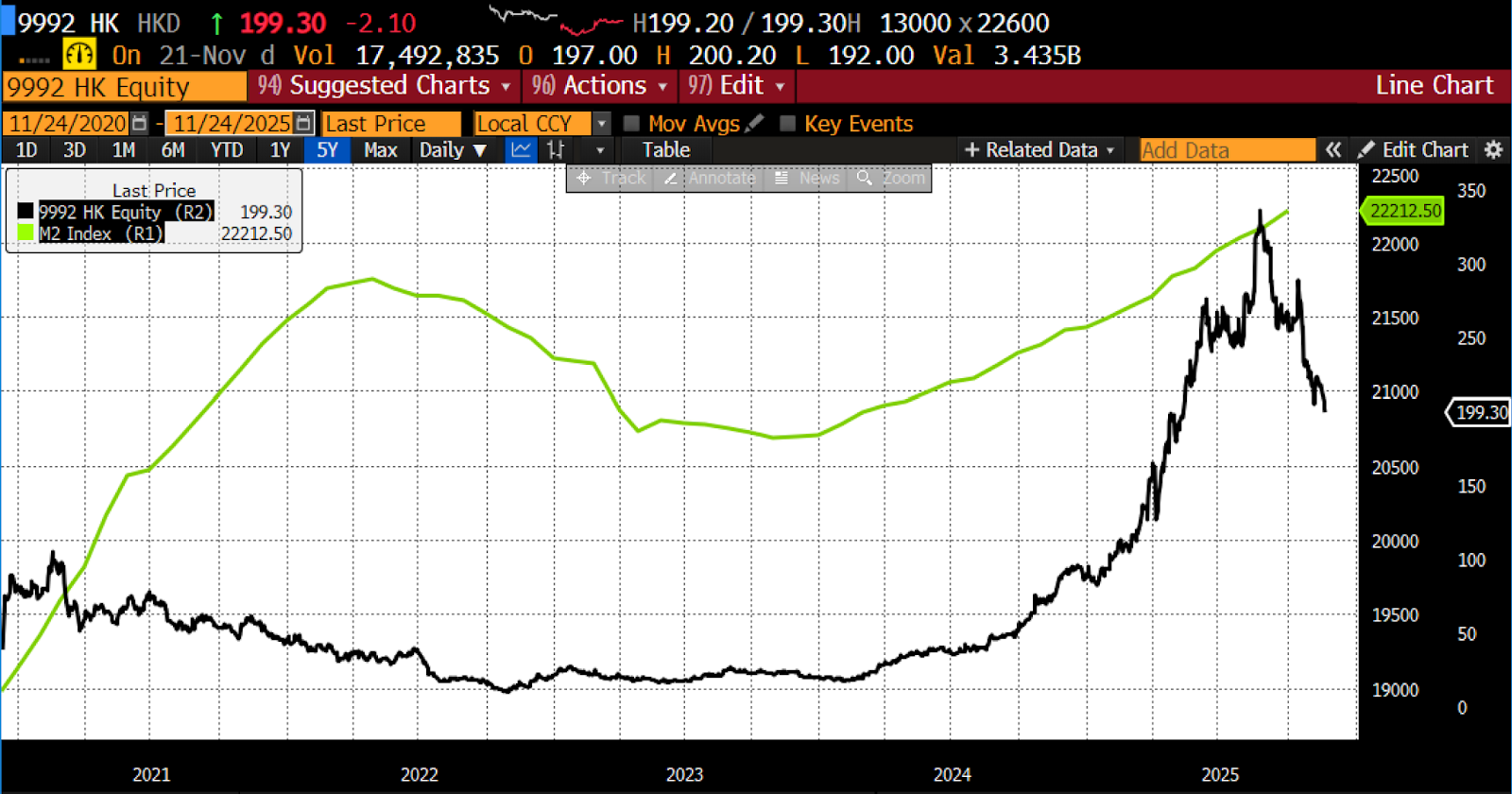
Task: Switch to the Table view
Action: (666, 150)
